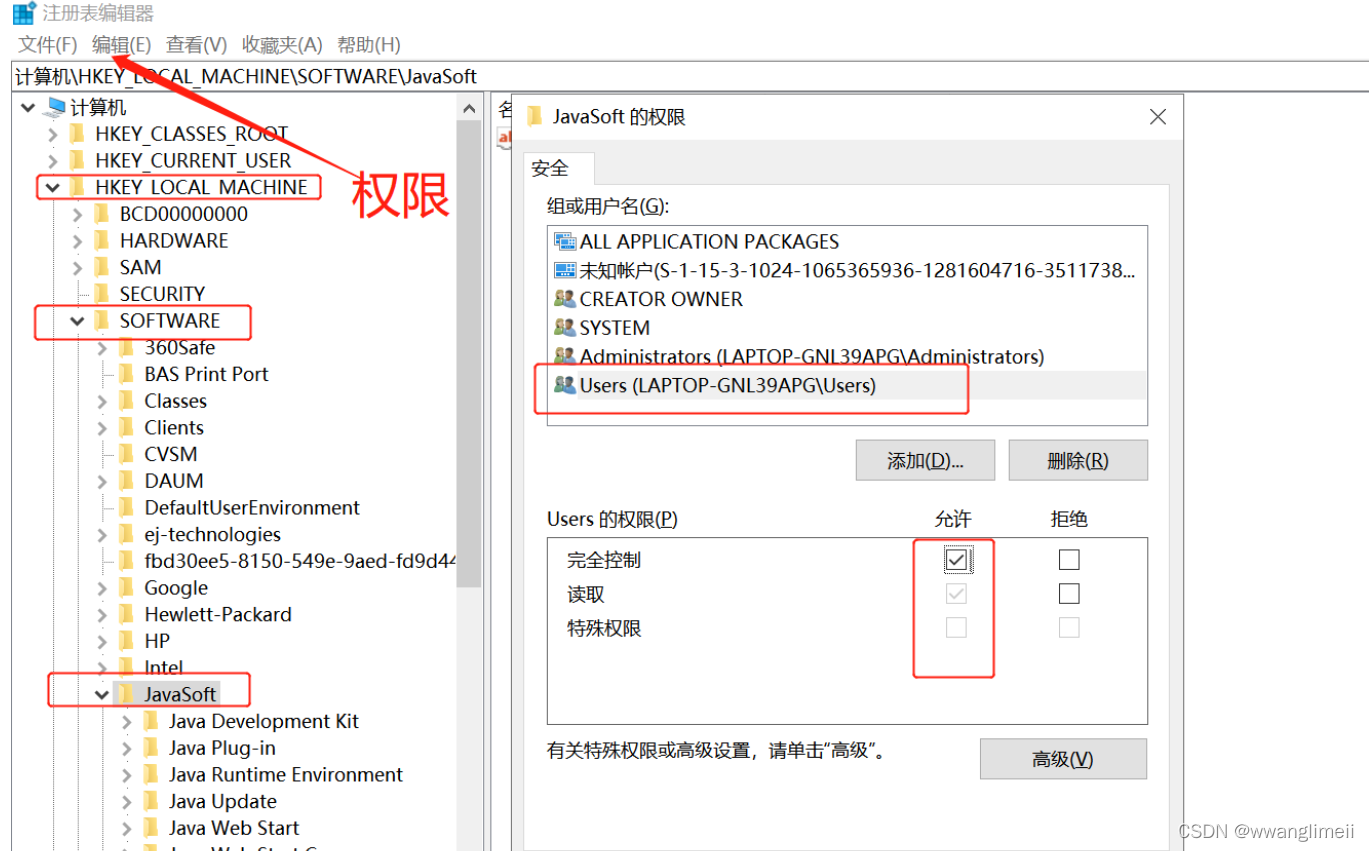Image resolution: width=1369 pixels, height=851 pixels.
Task: Click the 删除(R) button
Action: (x=1078, y=461)
